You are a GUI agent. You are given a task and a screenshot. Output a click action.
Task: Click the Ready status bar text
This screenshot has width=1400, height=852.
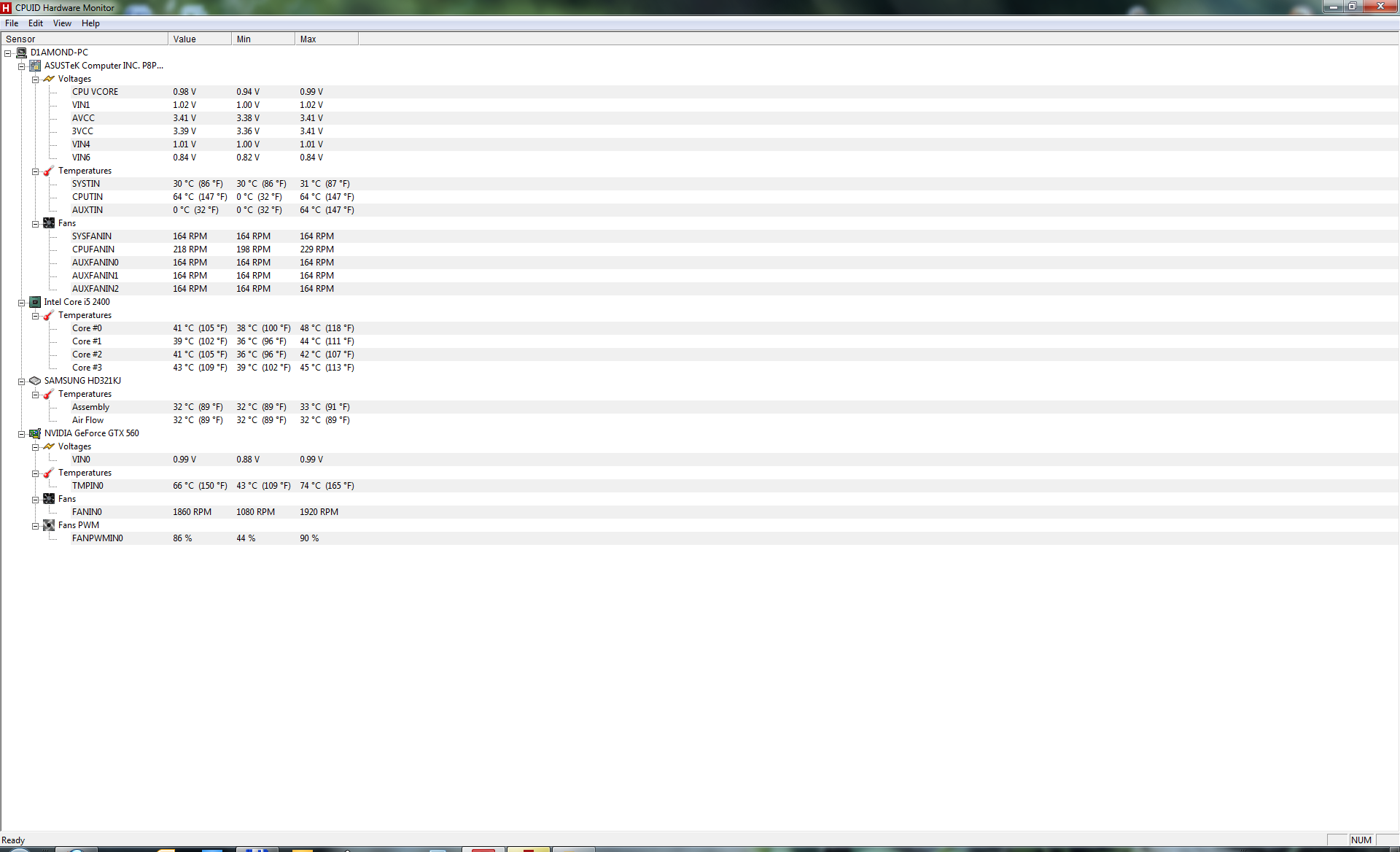[13, 840]
